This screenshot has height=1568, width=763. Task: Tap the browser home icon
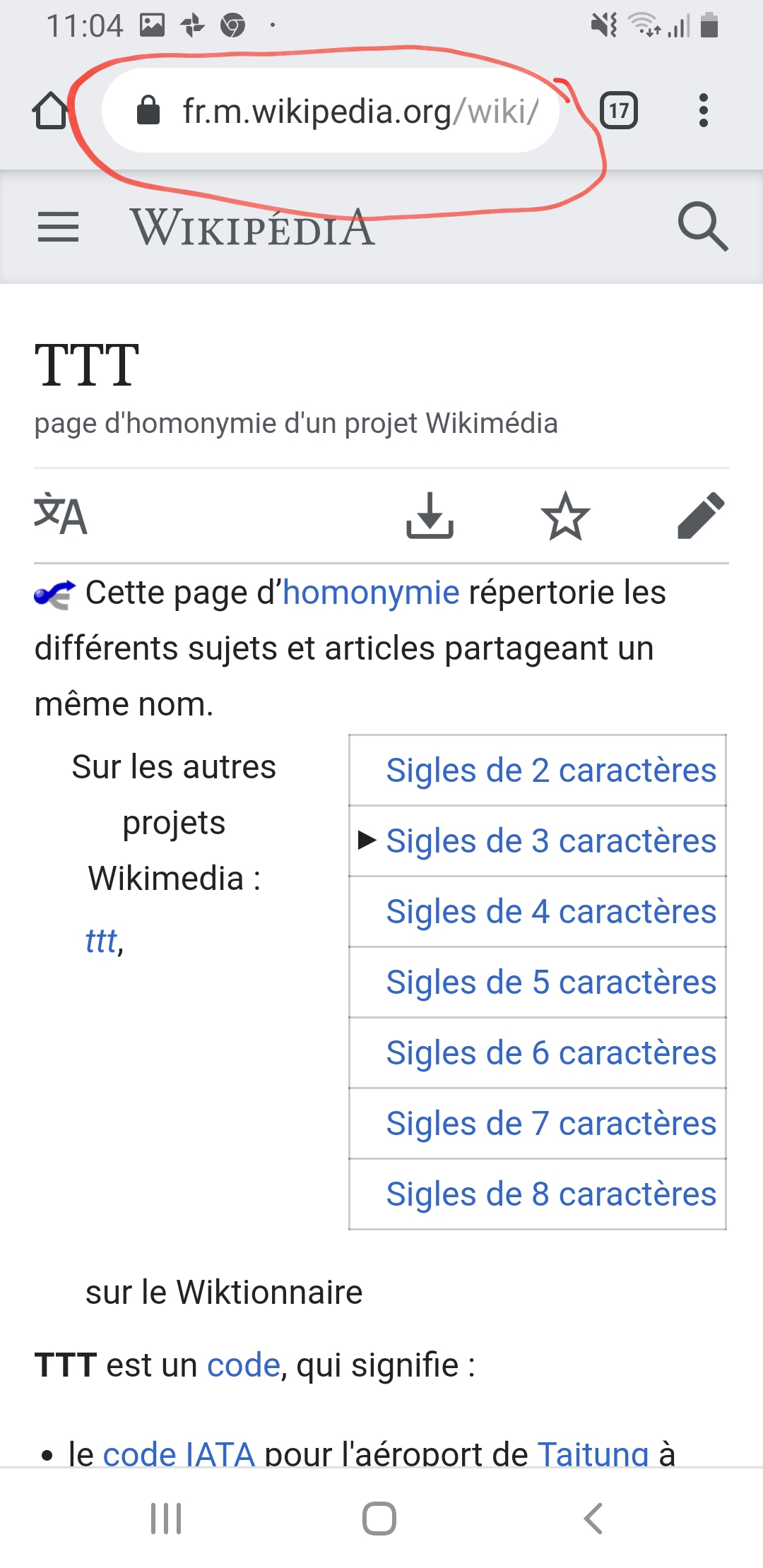click(50, 111)
